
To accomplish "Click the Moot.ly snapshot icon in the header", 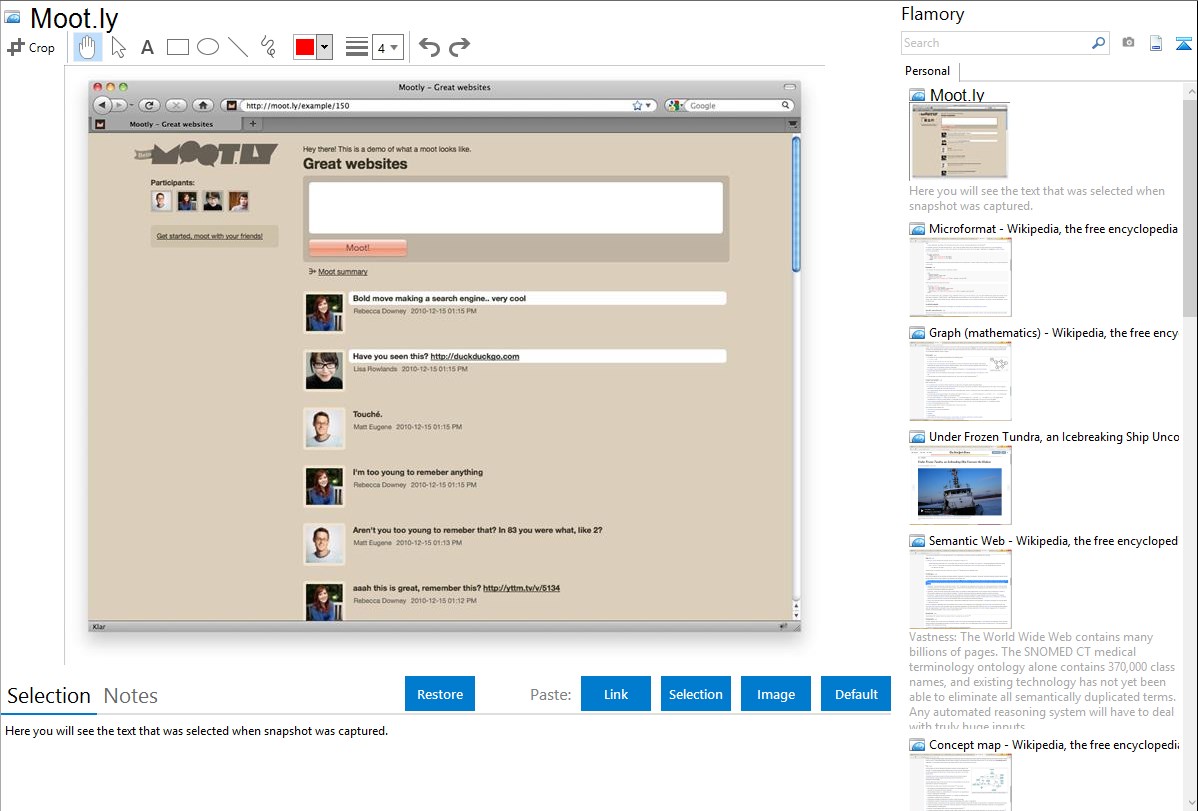I will pyautogui.click(x=12, y=17).
